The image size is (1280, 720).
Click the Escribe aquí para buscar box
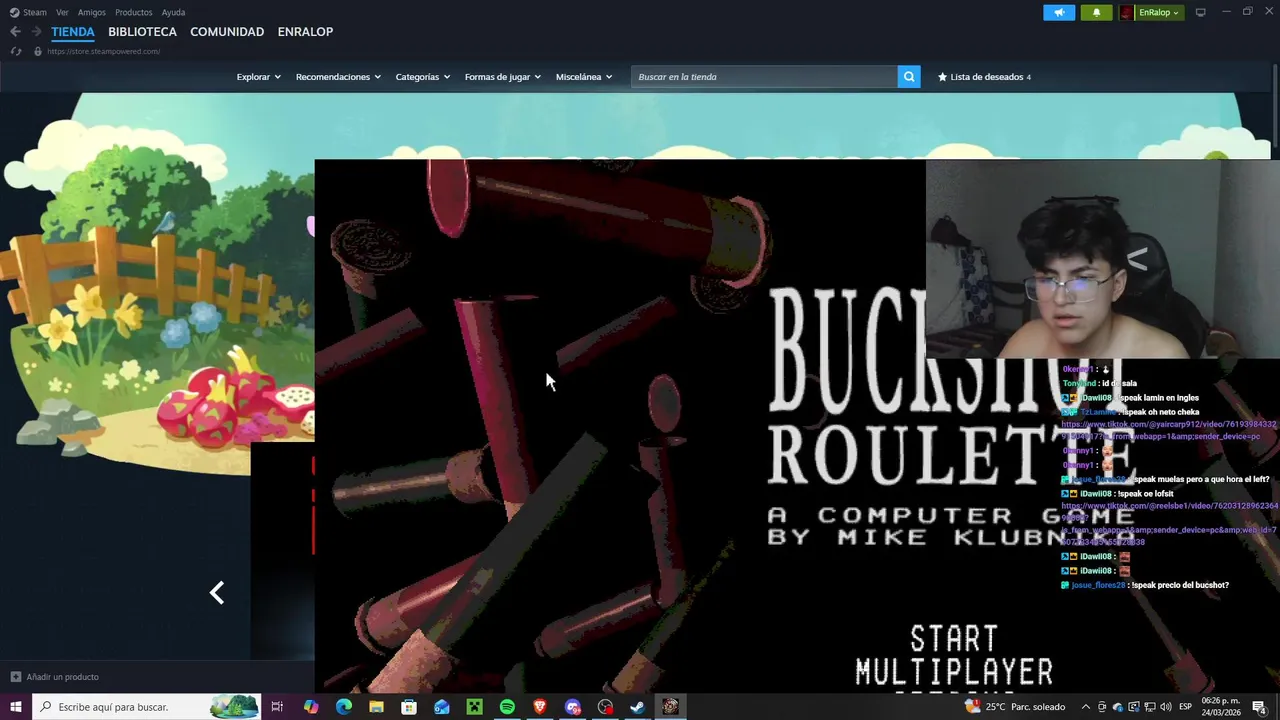tap(147, 707)
